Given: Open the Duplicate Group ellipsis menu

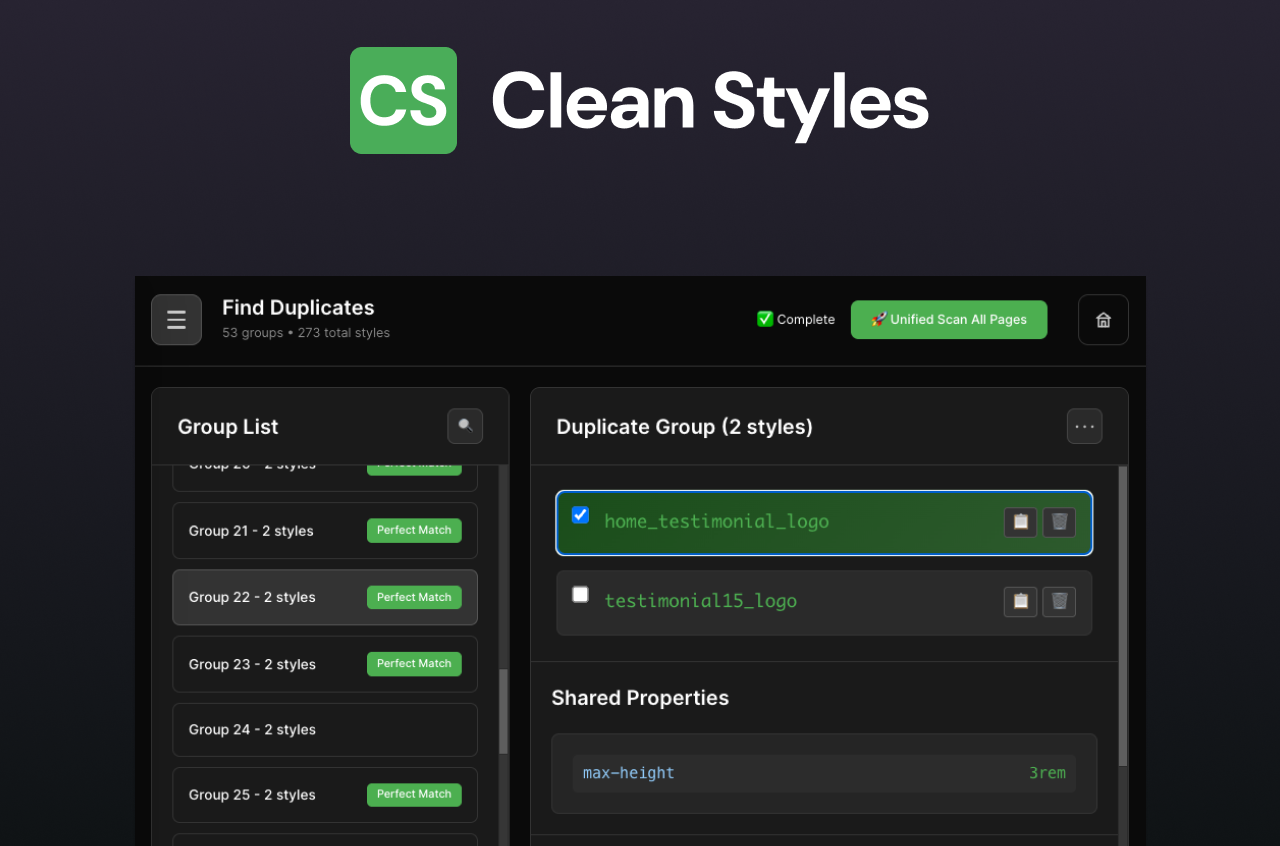Looking at the screenshot, I should pyautogui.click(x=1085, y=426).
